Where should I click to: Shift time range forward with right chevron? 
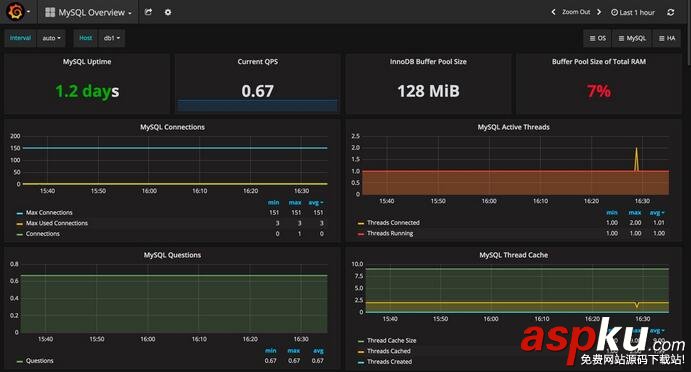tap(599, 12)
